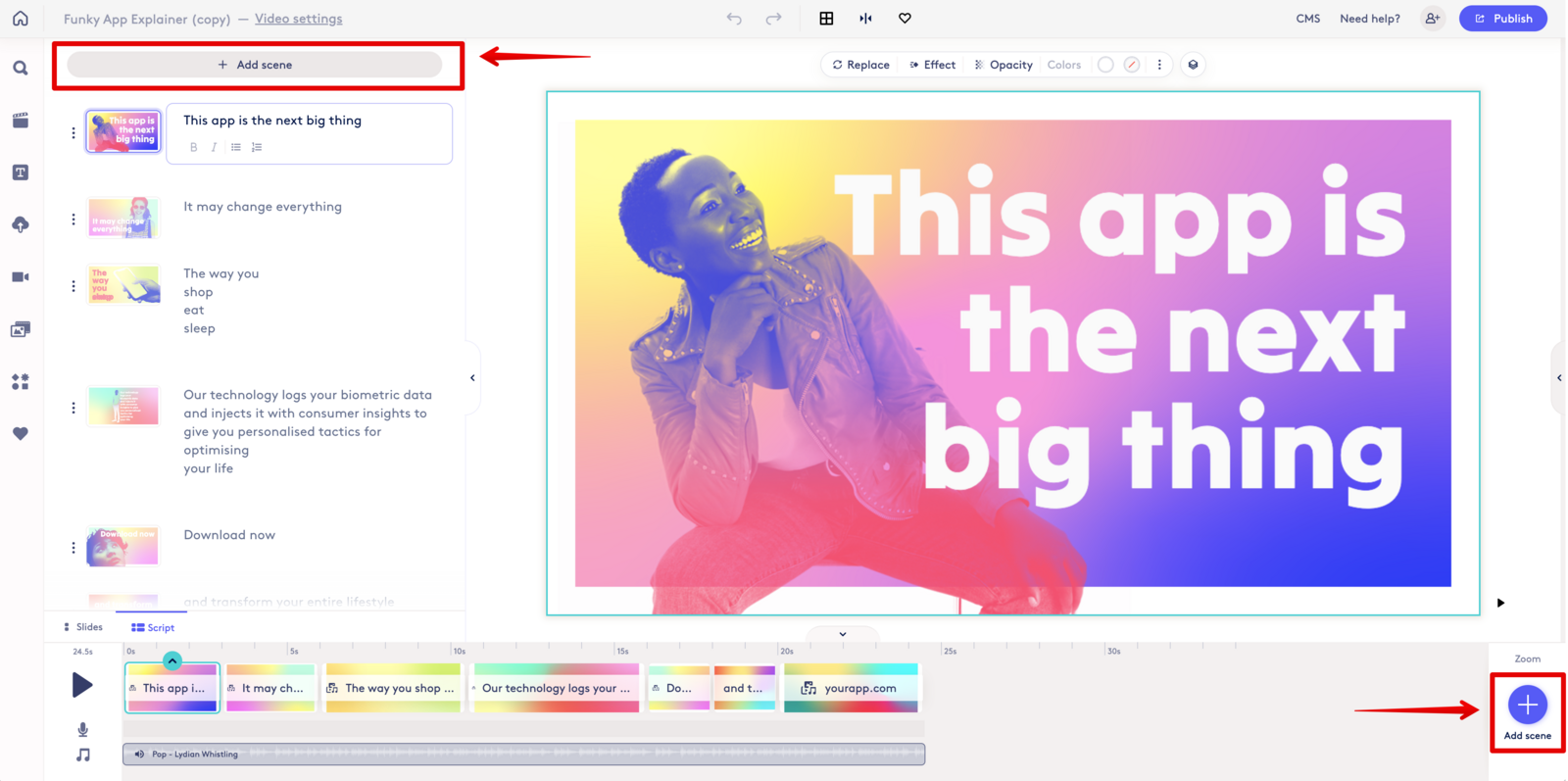Select the "and t..." timeline clip
The width and height of the screenshot is (1568, 781).
point(745,688)
